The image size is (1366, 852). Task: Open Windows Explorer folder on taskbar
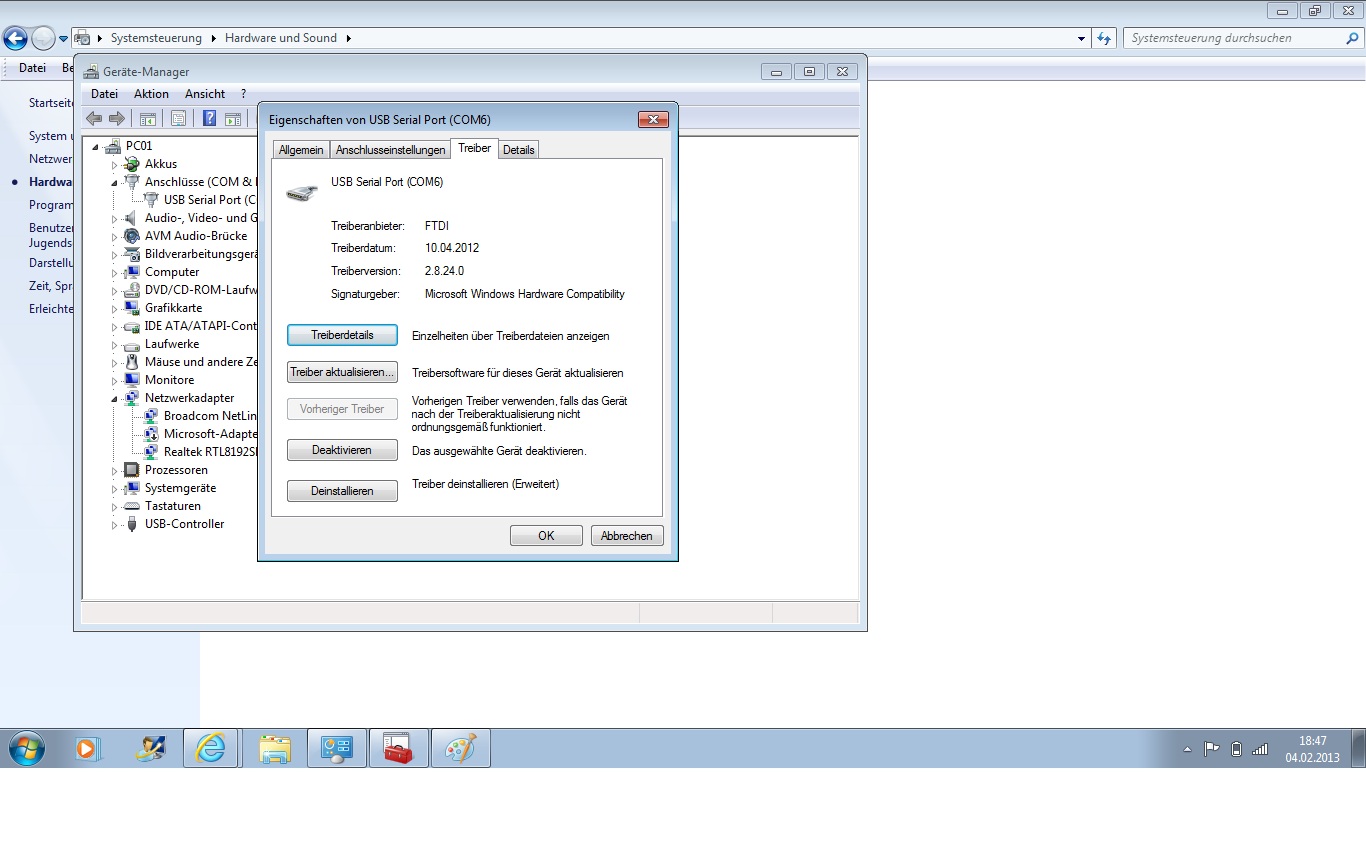click(x=275, y=748)
